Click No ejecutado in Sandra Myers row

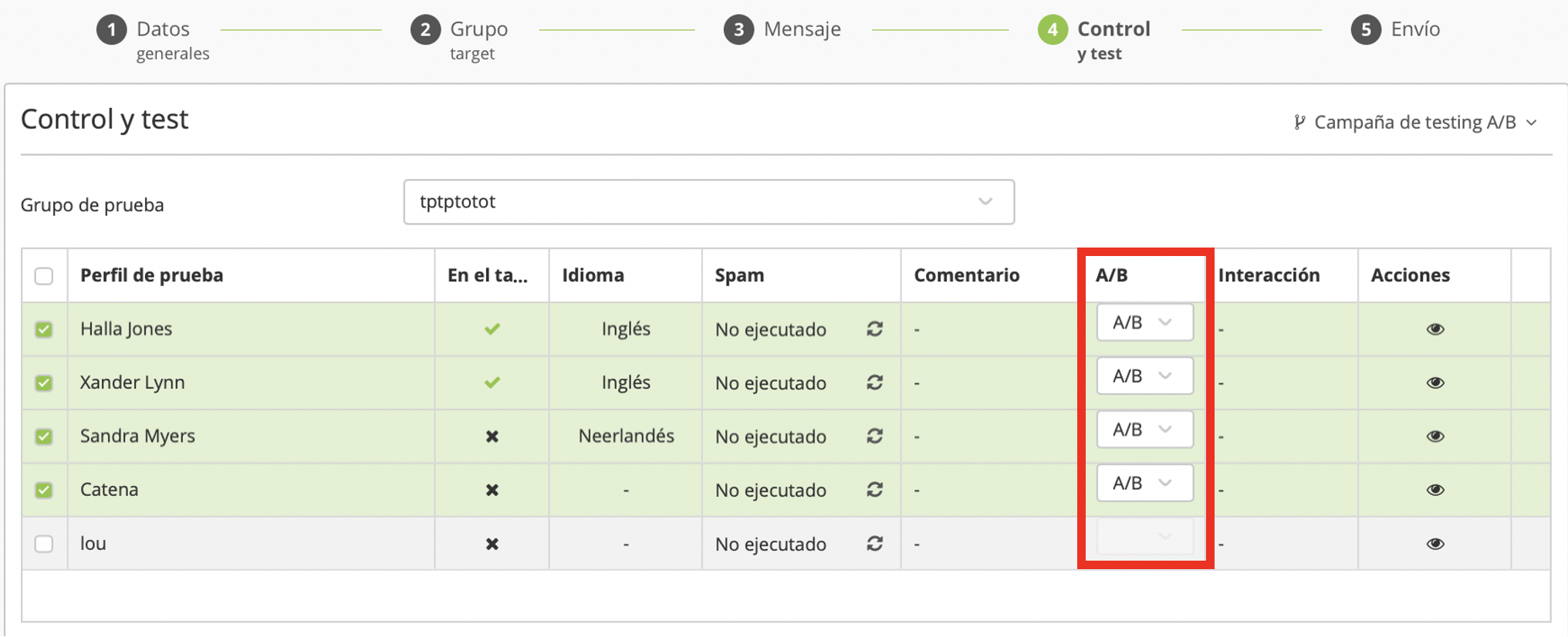770,437
